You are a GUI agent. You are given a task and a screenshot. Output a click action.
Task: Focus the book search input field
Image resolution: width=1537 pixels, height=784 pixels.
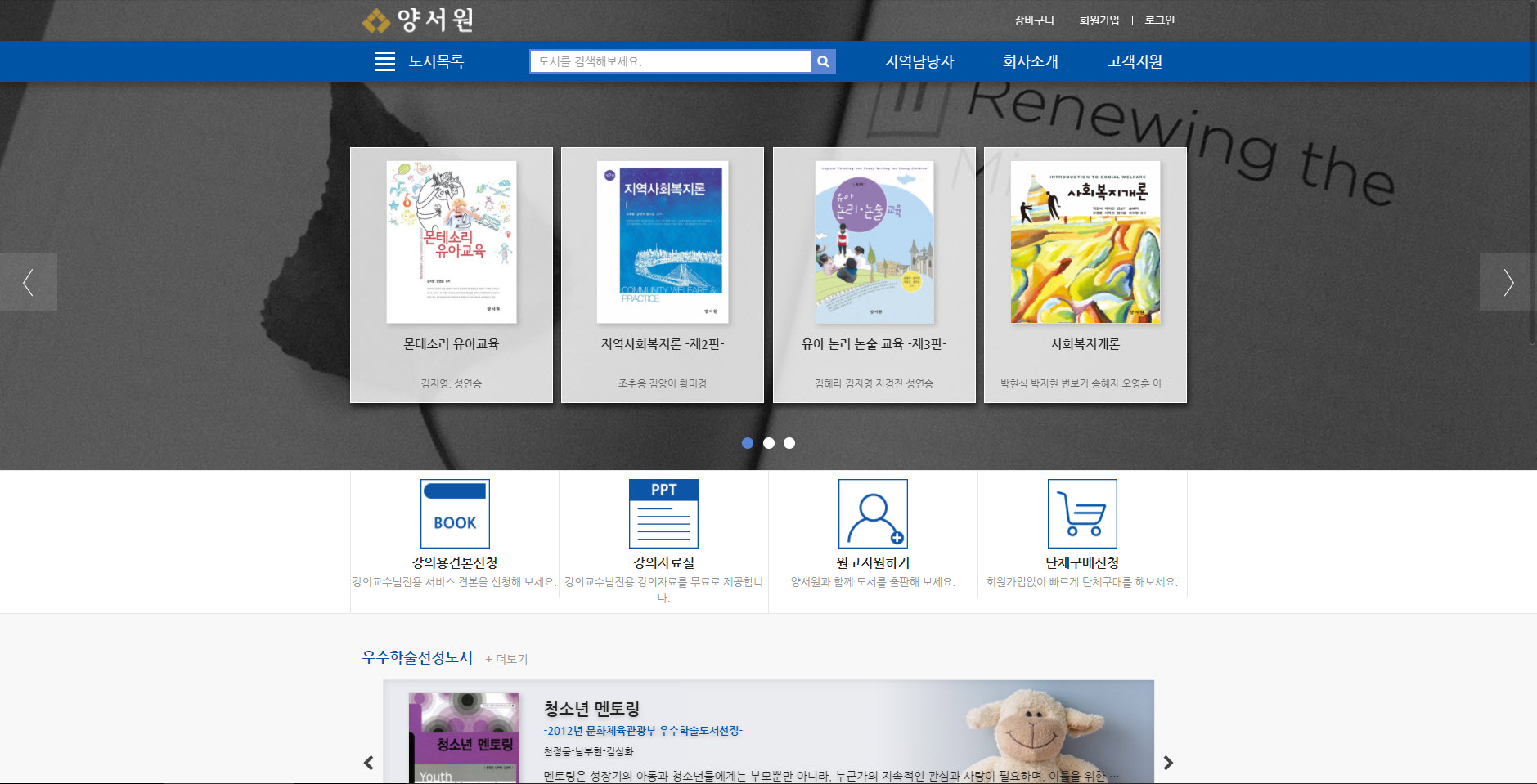[x=671, y=61]
